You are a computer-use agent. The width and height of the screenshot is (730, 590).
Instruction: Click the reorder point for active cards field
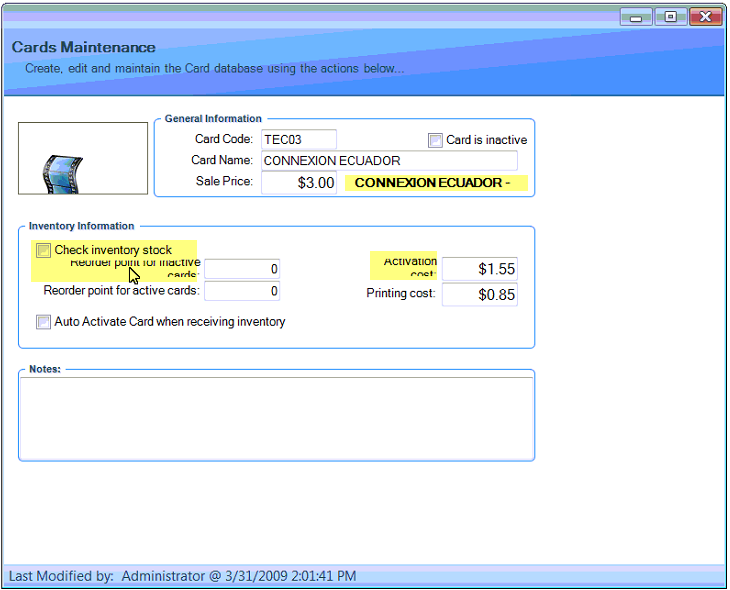(x=242, y=291)
